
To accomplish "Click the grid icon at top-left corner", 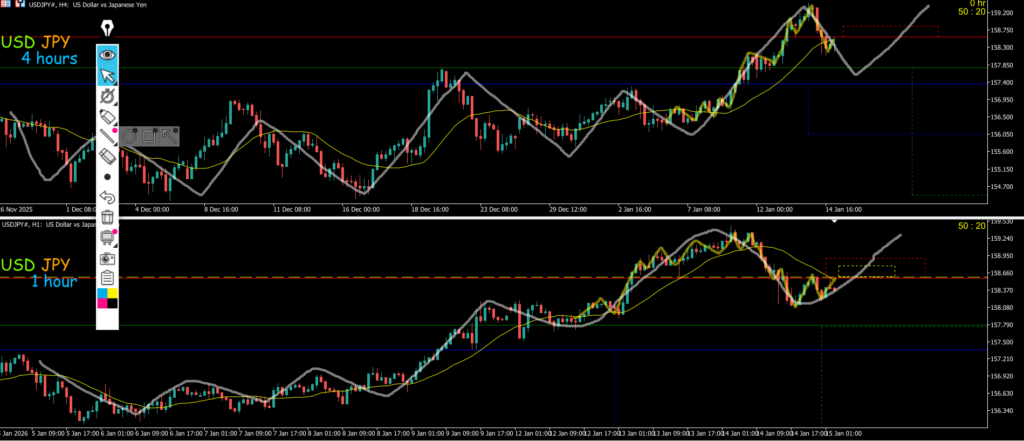I will click(6, 4).
